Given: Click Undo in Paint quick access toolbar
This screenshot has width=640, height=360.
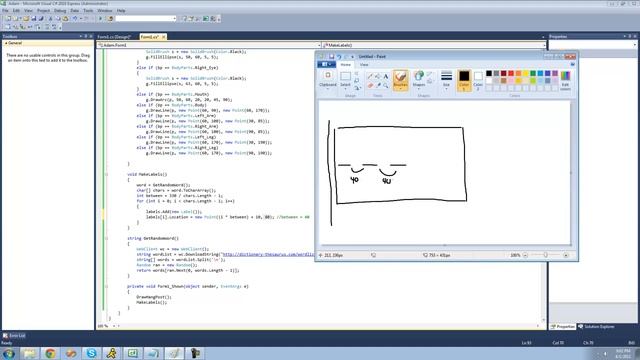Looking at the screenshot, I should (x=339, y=56).
